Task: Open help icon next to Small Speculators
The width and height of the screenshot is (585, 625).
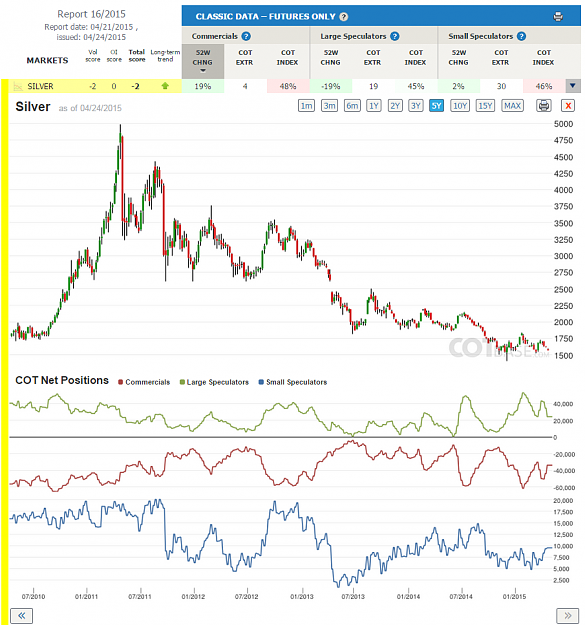Action: tap(521, 36)
